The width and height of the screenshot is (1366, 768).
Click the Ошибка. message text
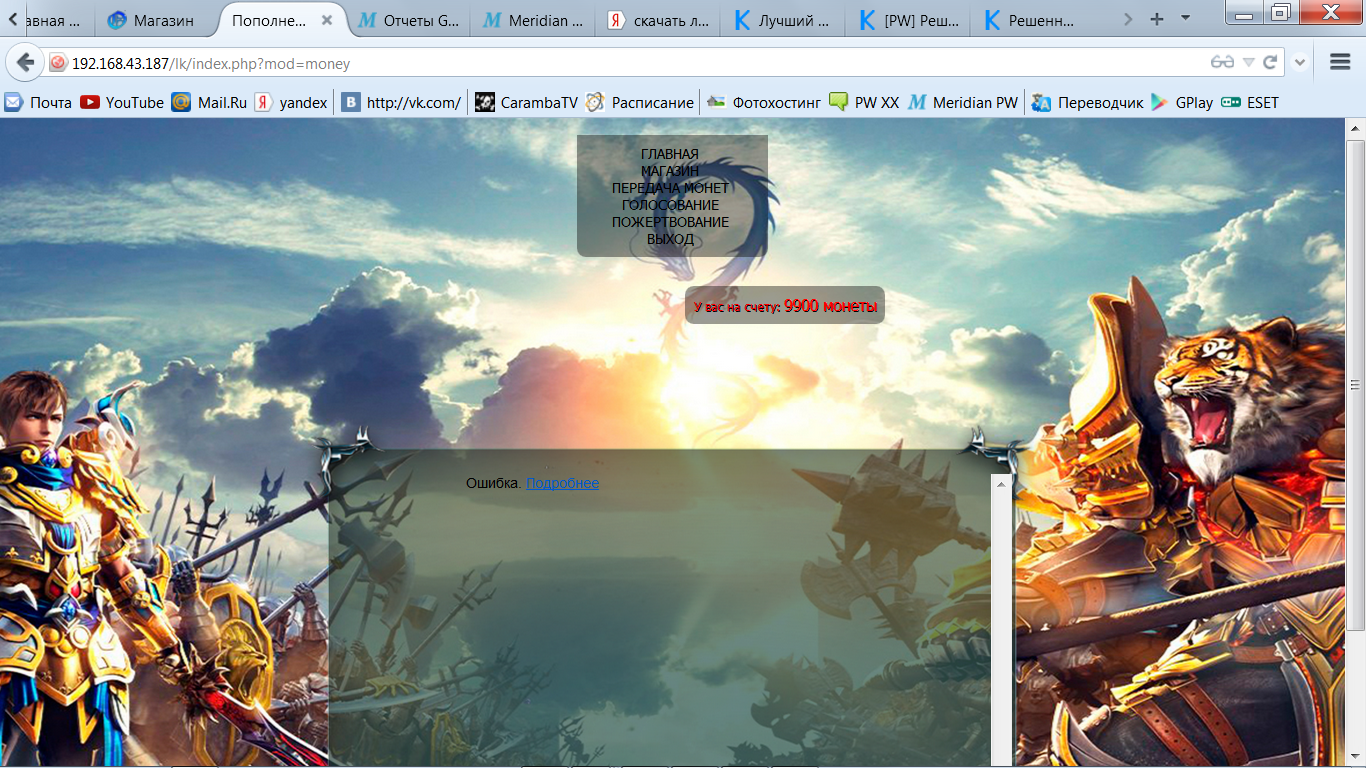pos(494,483)
